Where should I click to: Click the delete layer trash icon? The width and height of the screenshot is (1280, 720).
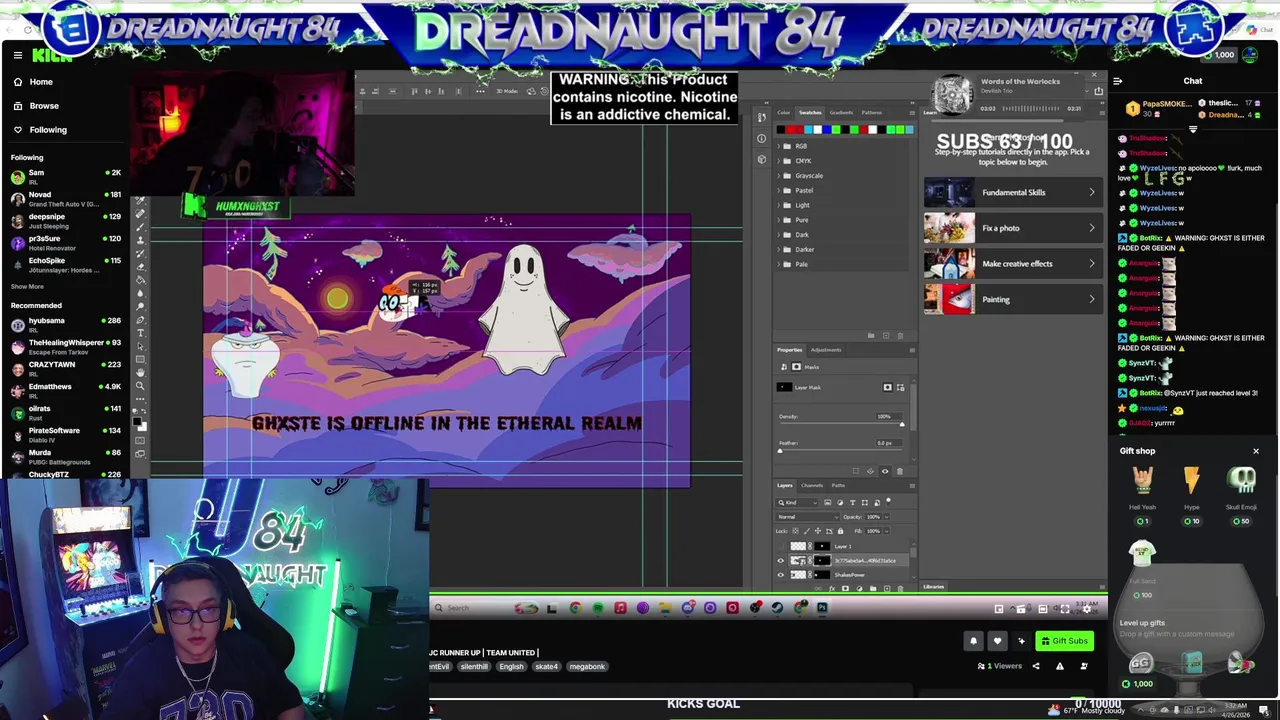coord(900,588)
